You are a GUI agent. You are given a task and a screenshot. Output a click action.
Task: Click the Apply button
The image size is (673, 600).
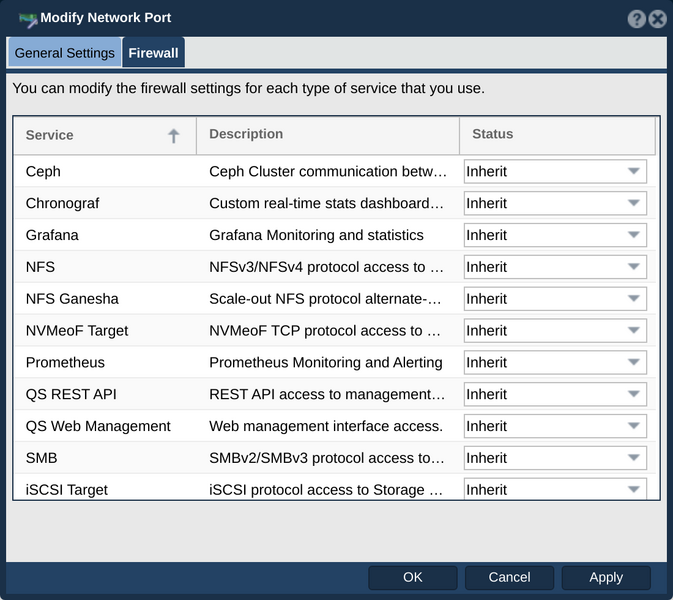(606, 577)
